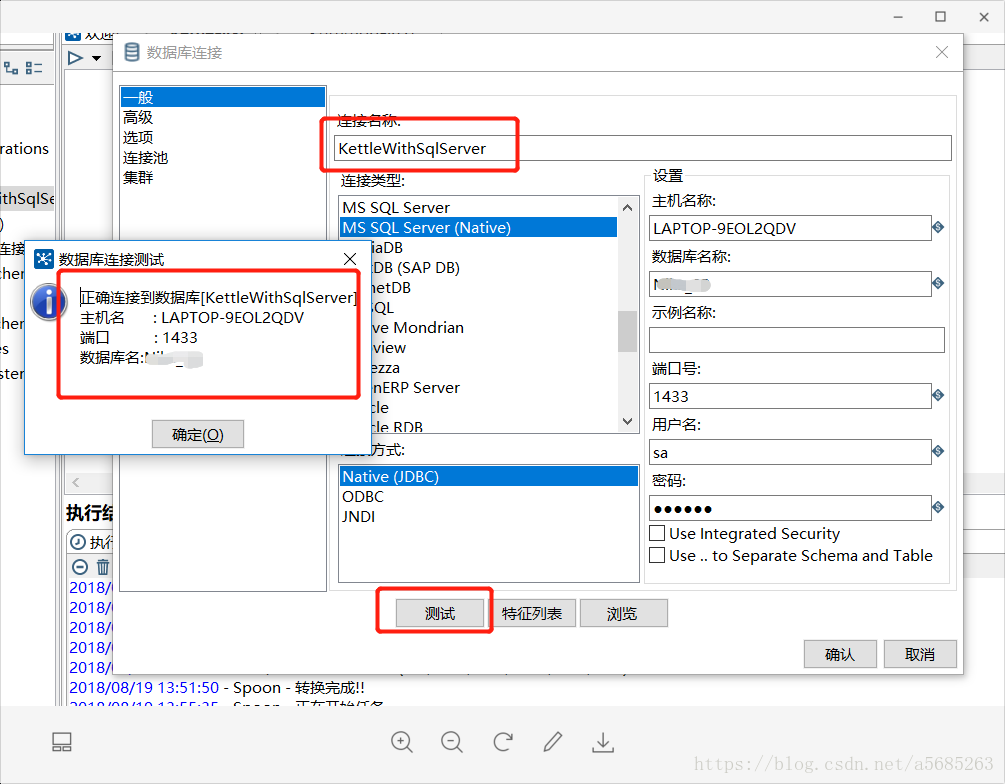Click the scroll left arrow in canvas

76,482
